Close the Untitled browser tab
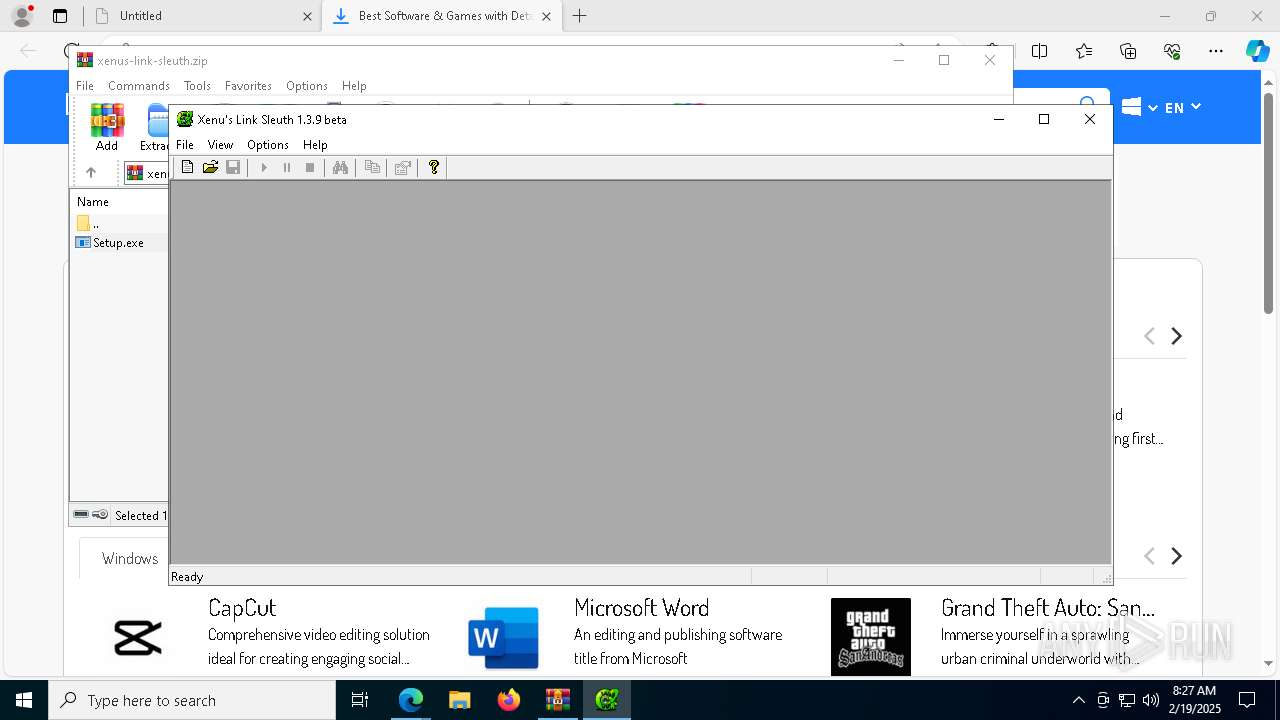 point(307,16)
